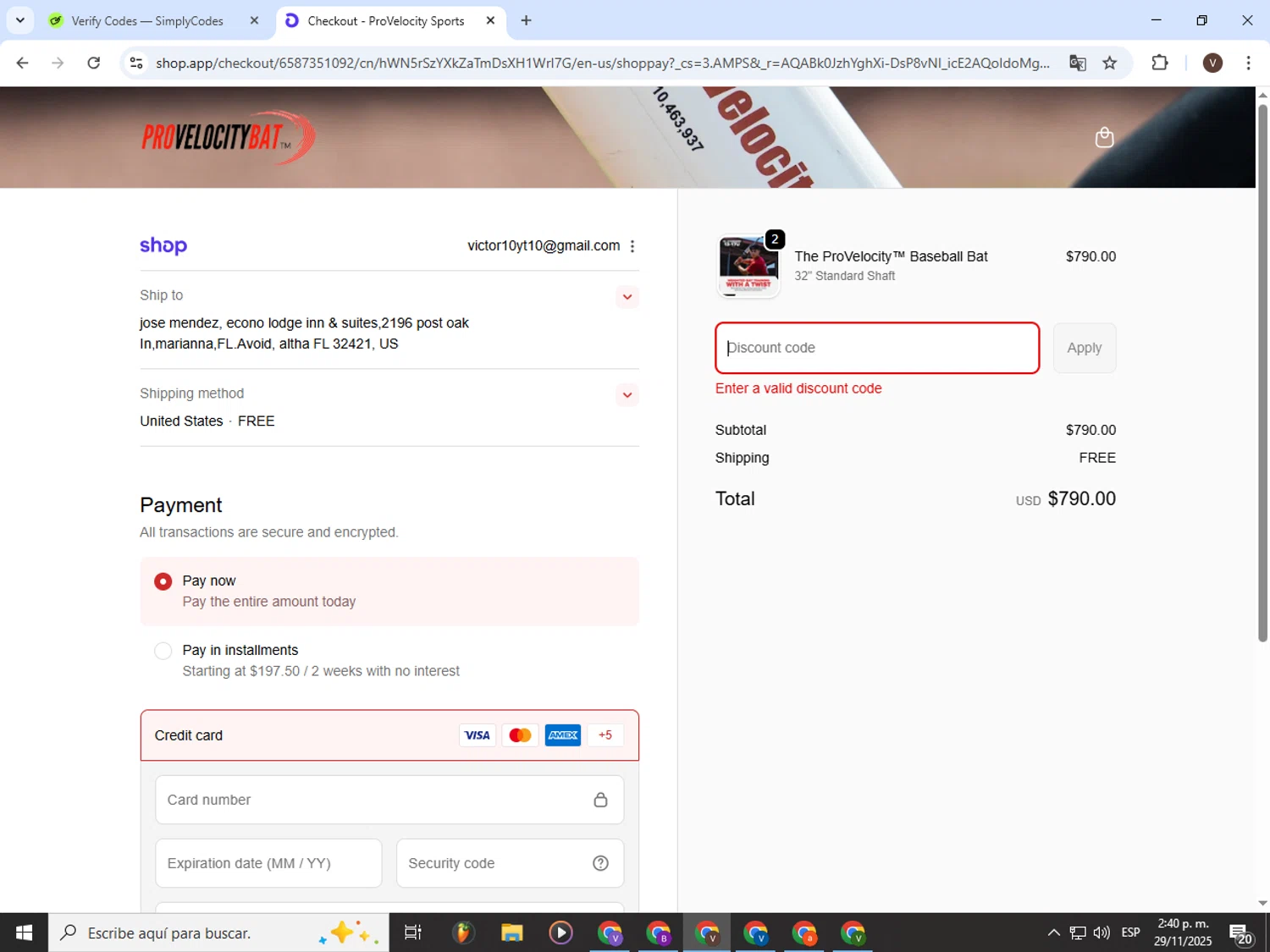Click the page vertical scrollbar
This screenshot has width=1270, height=952.
tap(1262, 372)
